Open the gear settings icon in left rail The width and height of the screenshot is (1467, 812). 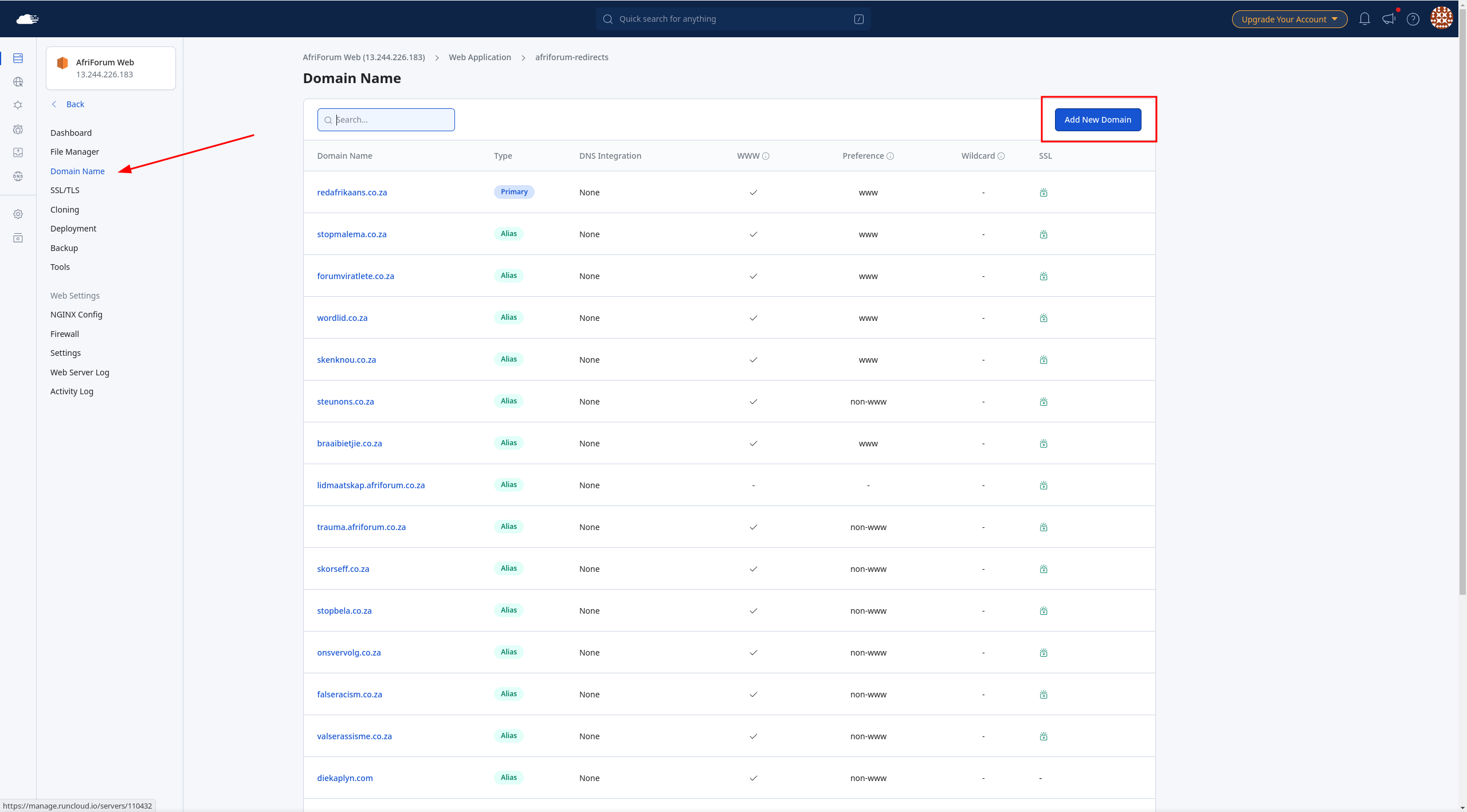click(18, 214)
